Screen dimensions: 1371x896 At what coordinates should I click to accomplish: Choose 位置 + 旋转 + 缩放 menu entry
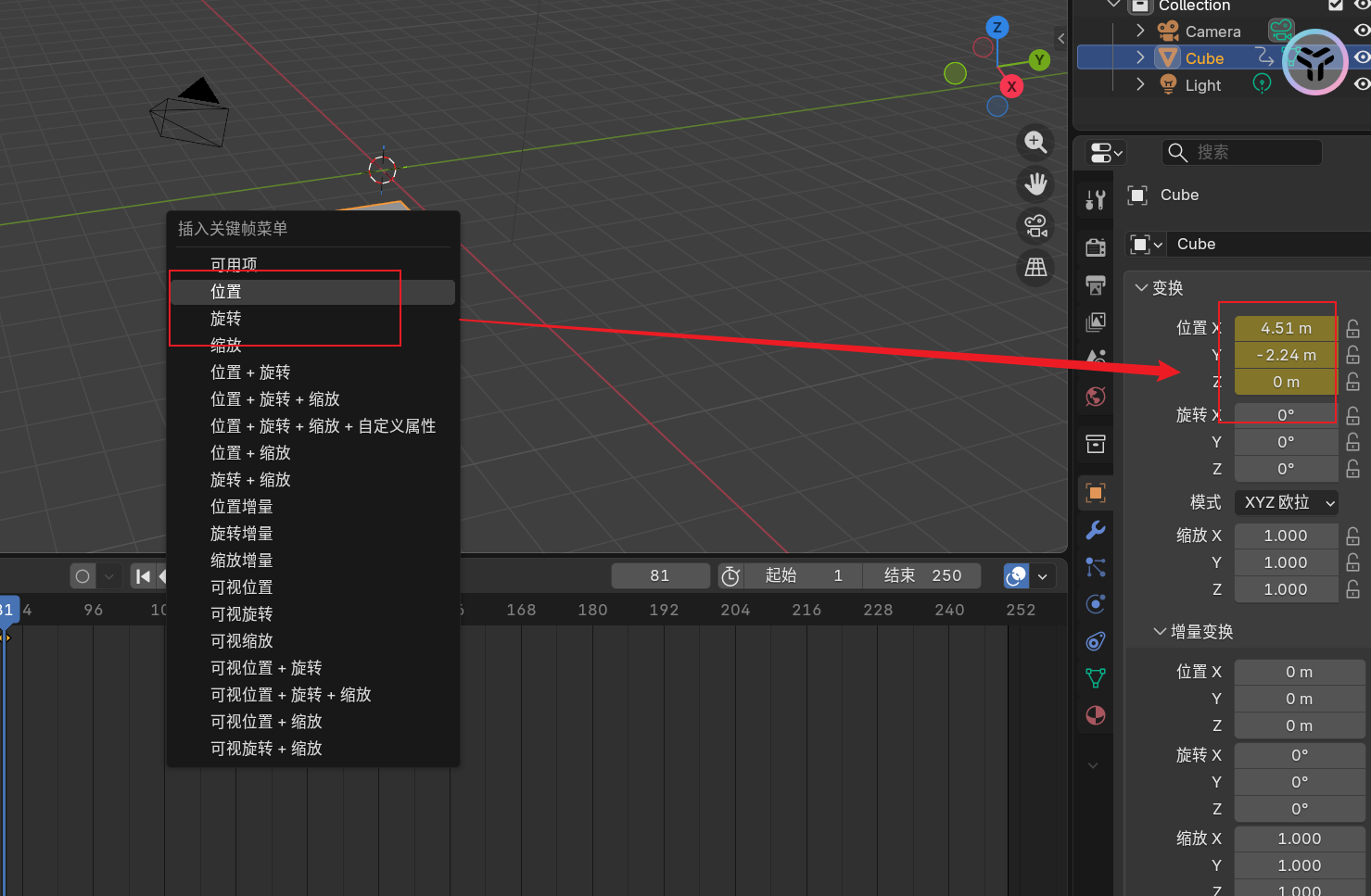[x=274, y=399]
